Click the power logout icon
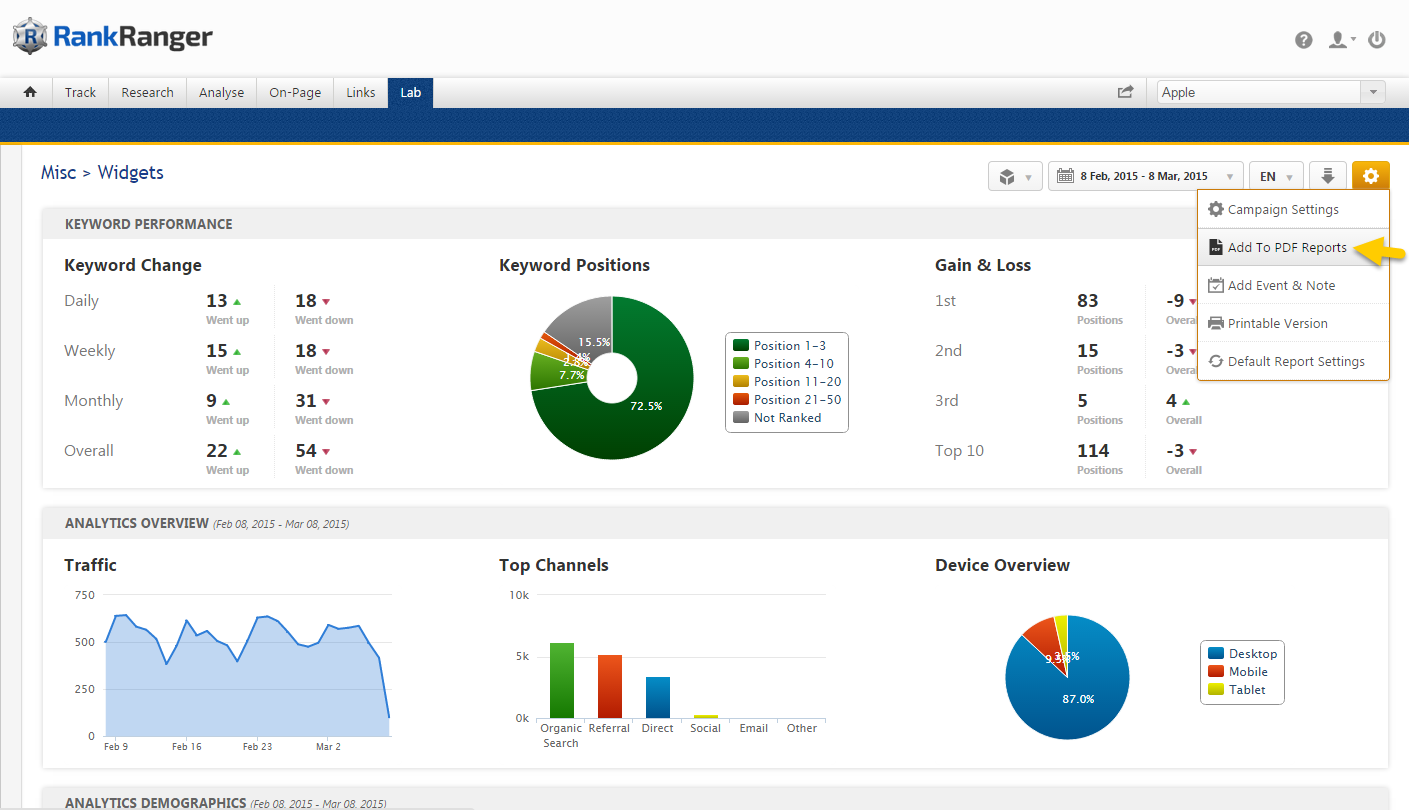The width and height of the screenshot is (1409, 810). (1377, 40)
